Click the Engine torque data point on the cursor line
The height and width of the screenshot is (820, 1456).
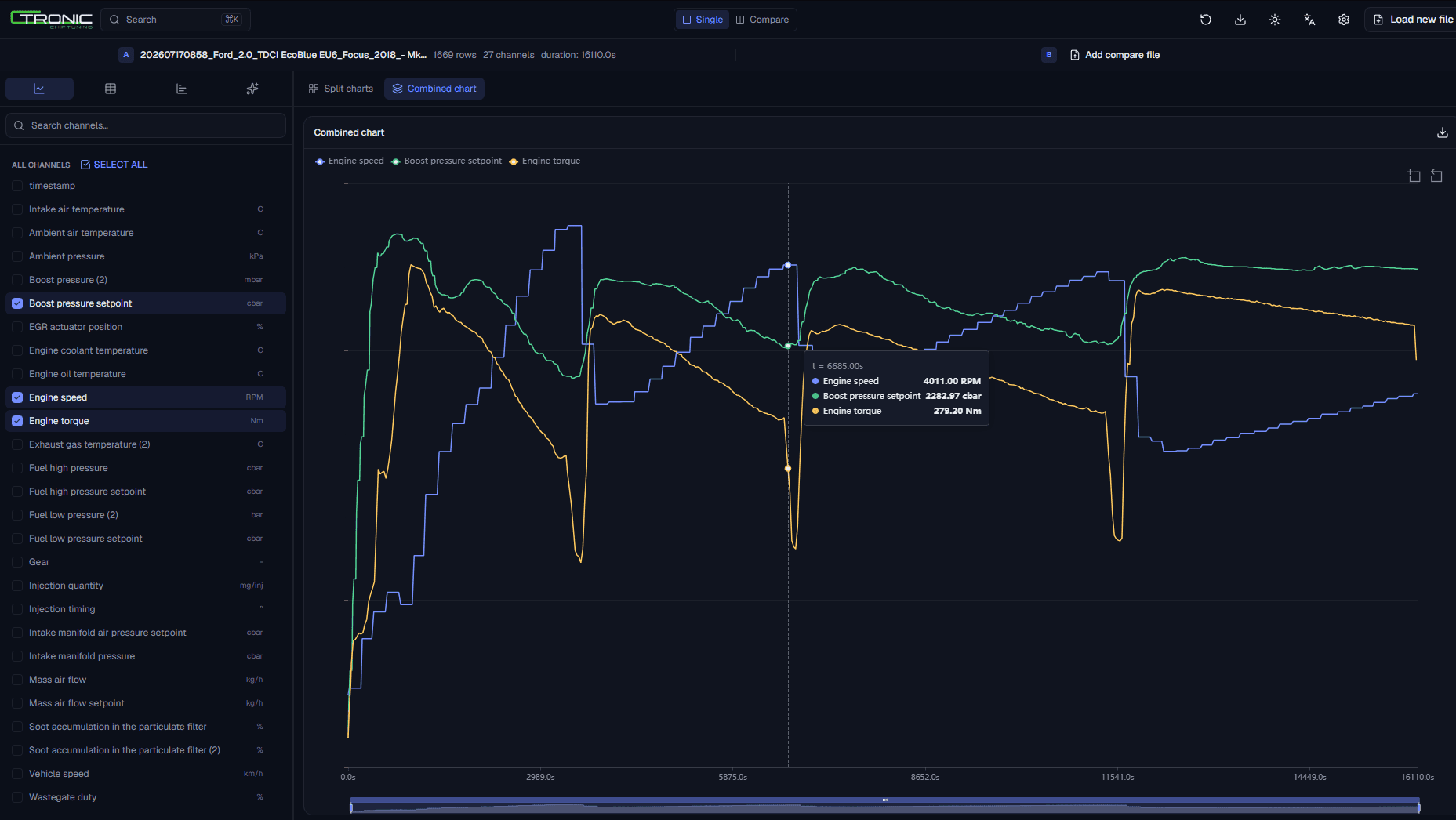click(x=788, y=469)
